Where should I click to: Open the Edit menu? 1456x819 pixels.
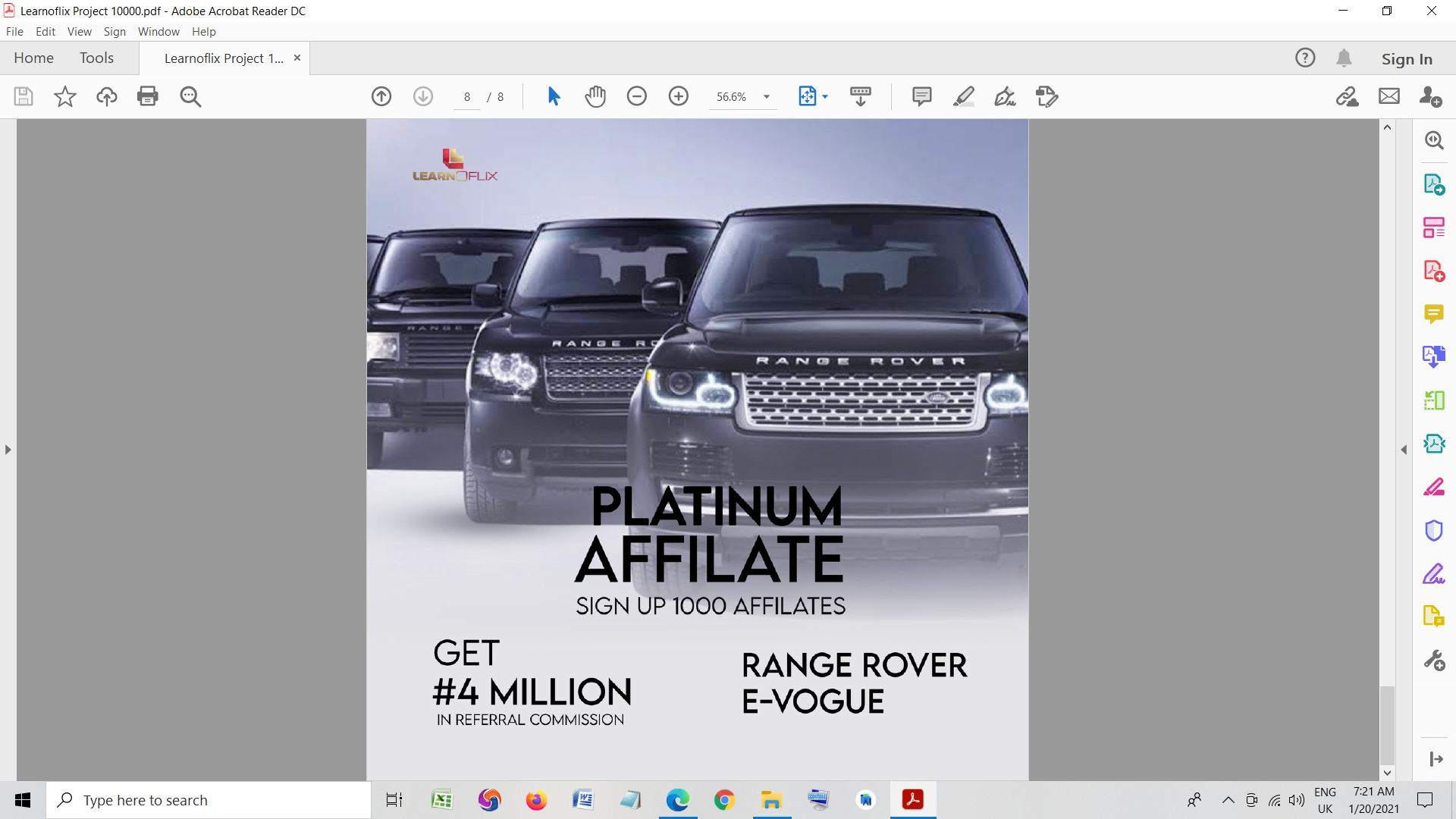click(45, 31)
